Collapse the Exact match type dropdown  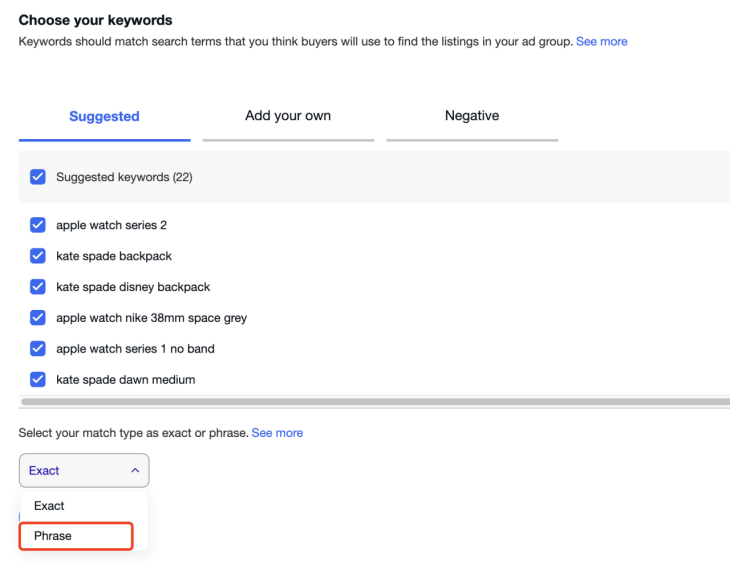tap(84, 470)
